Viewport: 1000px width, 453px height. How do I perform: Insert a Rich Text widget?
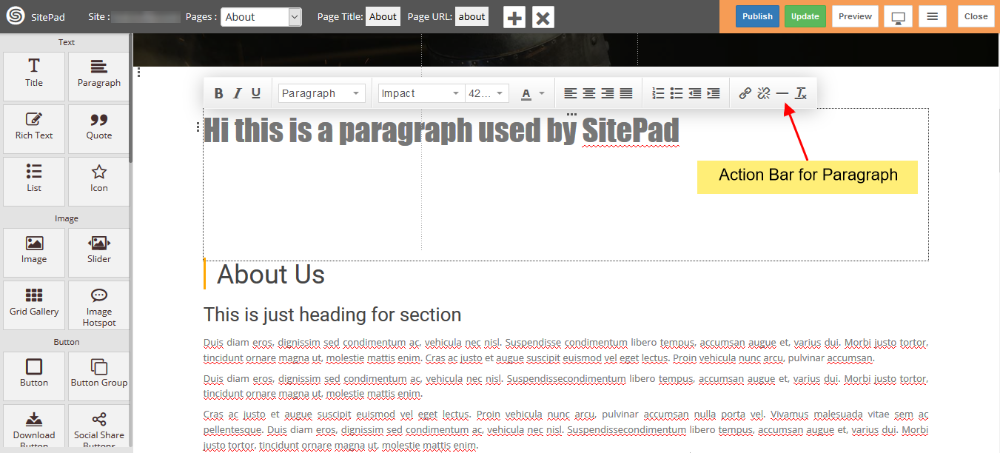[x=34, y=126]
